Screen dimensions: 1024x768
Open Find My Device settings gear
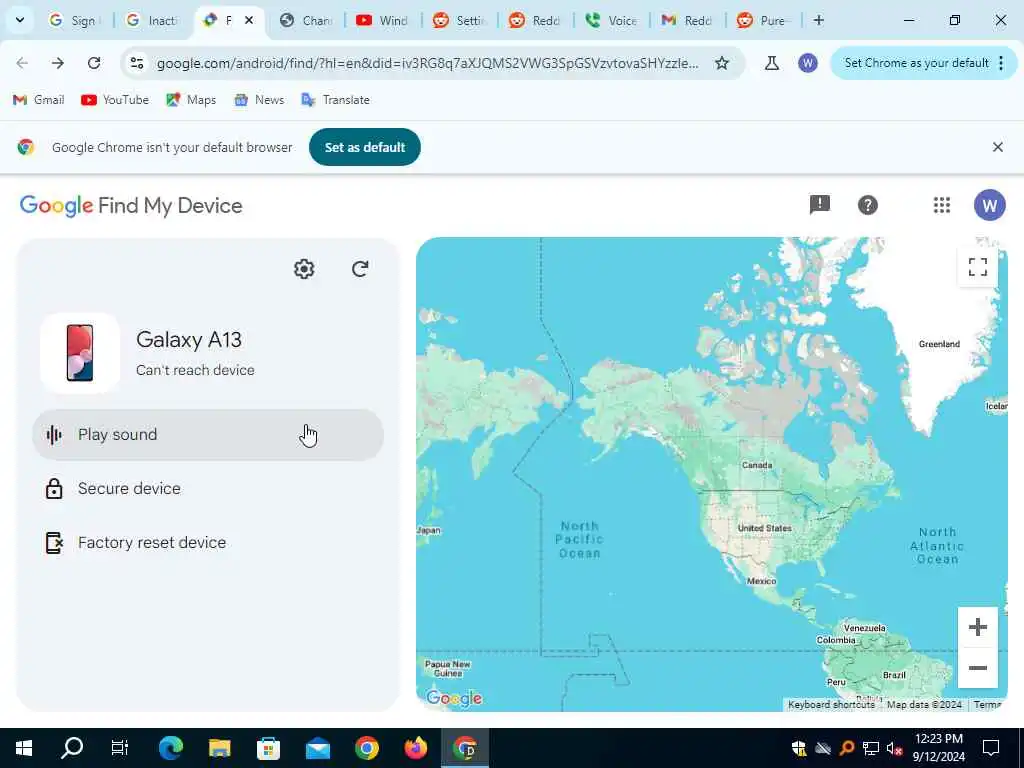[304, 269]
